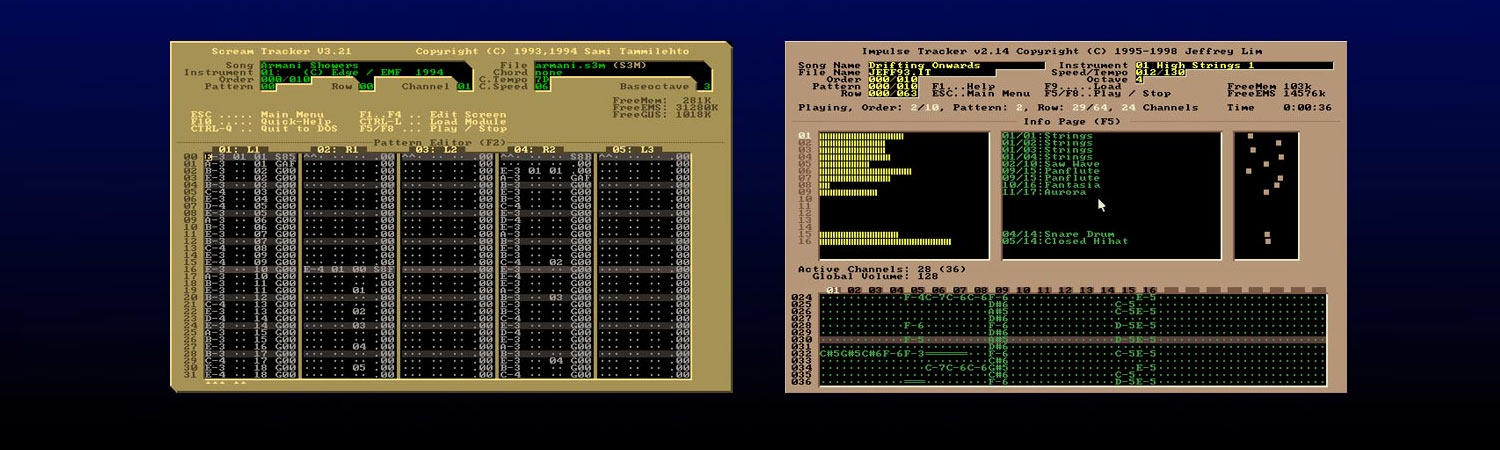Select sample entry '05/14:Closed Hihat'

coord(1065,241)
